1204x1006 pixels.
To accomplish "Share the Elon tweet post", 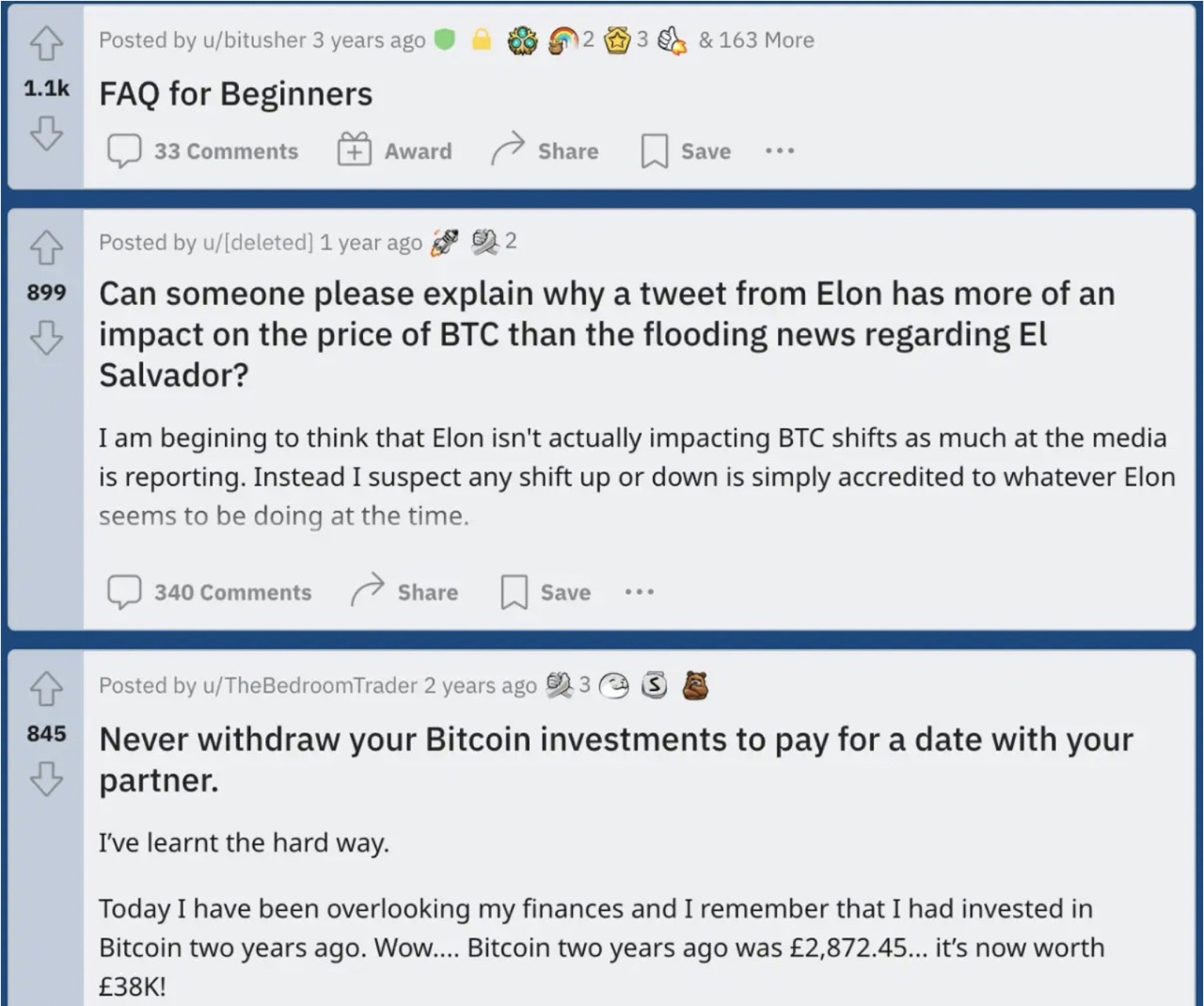I will point(404,592).
